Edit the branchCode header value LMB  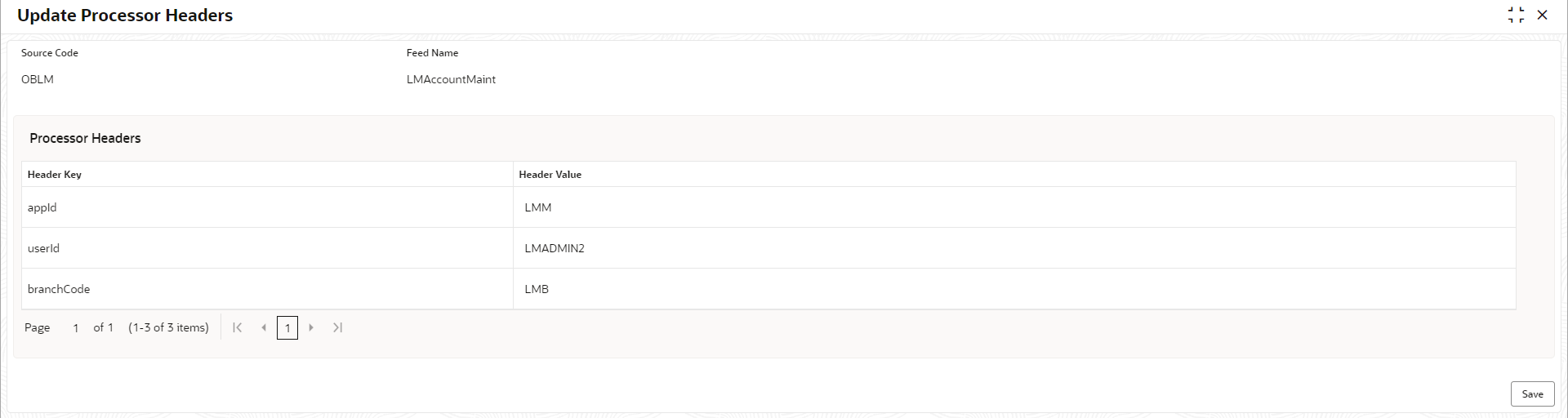1014,289
